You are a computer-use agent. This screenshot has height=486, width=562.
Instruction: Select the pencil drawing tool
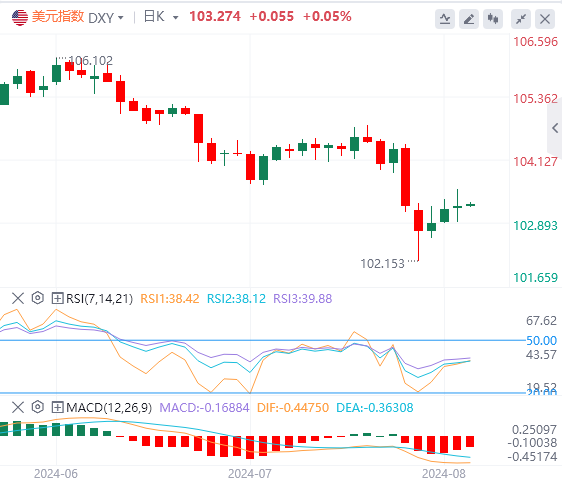tap(469, 19)
